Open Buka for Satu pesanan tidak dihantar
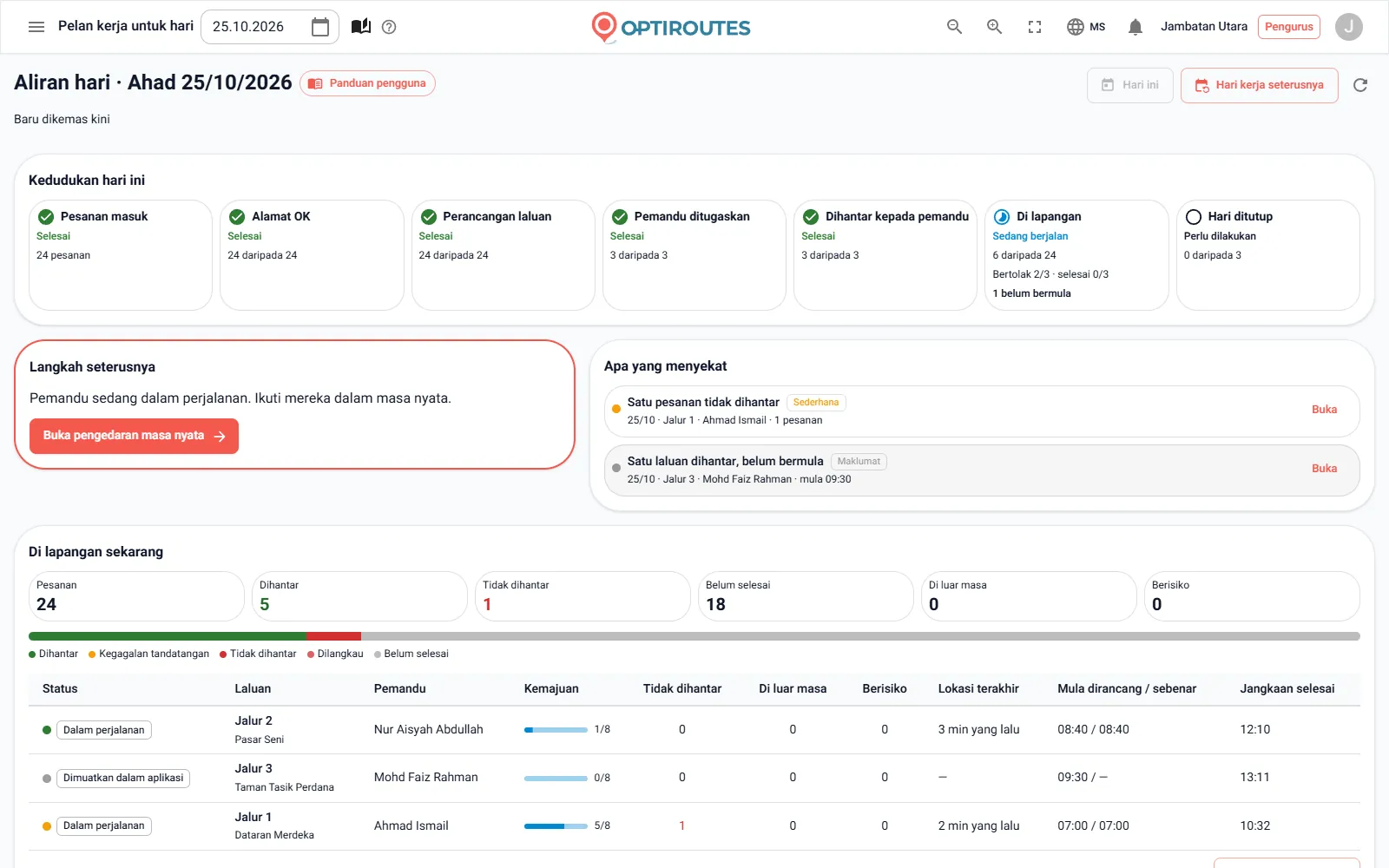The height and width of the screenshot is (868, 1389). coord(1324,410)
